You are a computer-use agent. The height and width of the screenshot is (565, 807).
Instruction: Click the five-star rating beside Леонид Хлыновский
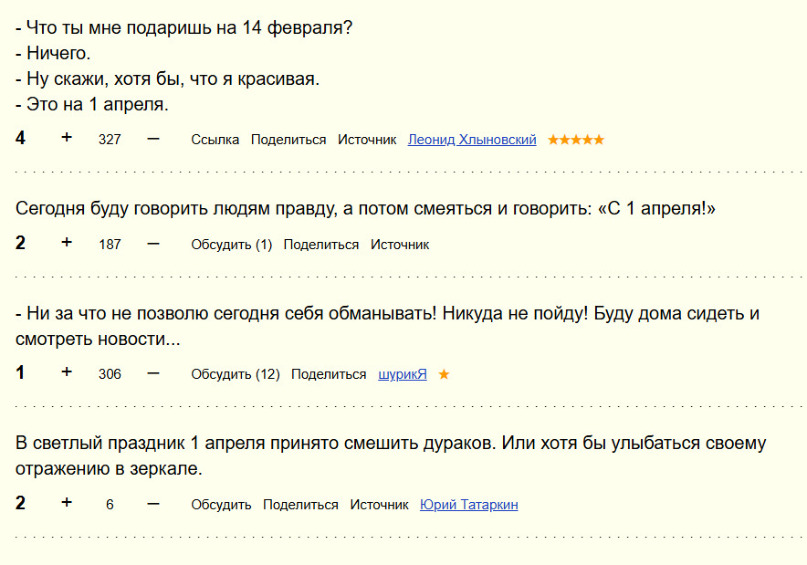point(576,140)
